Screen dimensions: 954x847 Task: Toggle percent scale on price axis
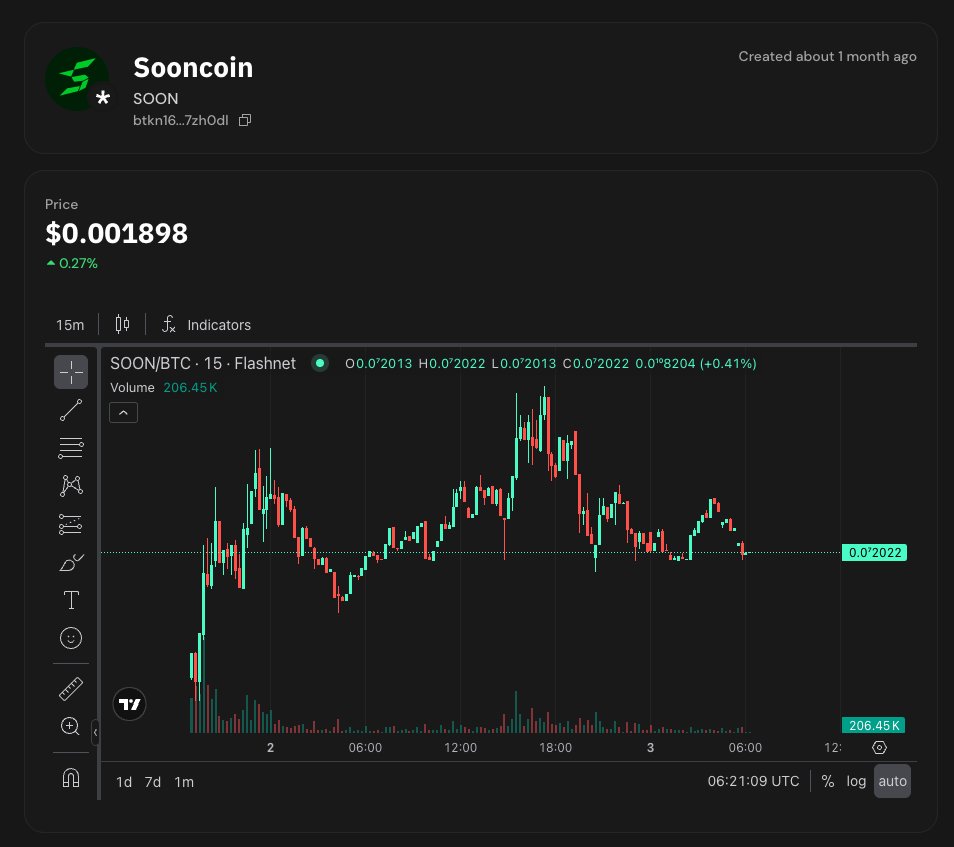828,781
